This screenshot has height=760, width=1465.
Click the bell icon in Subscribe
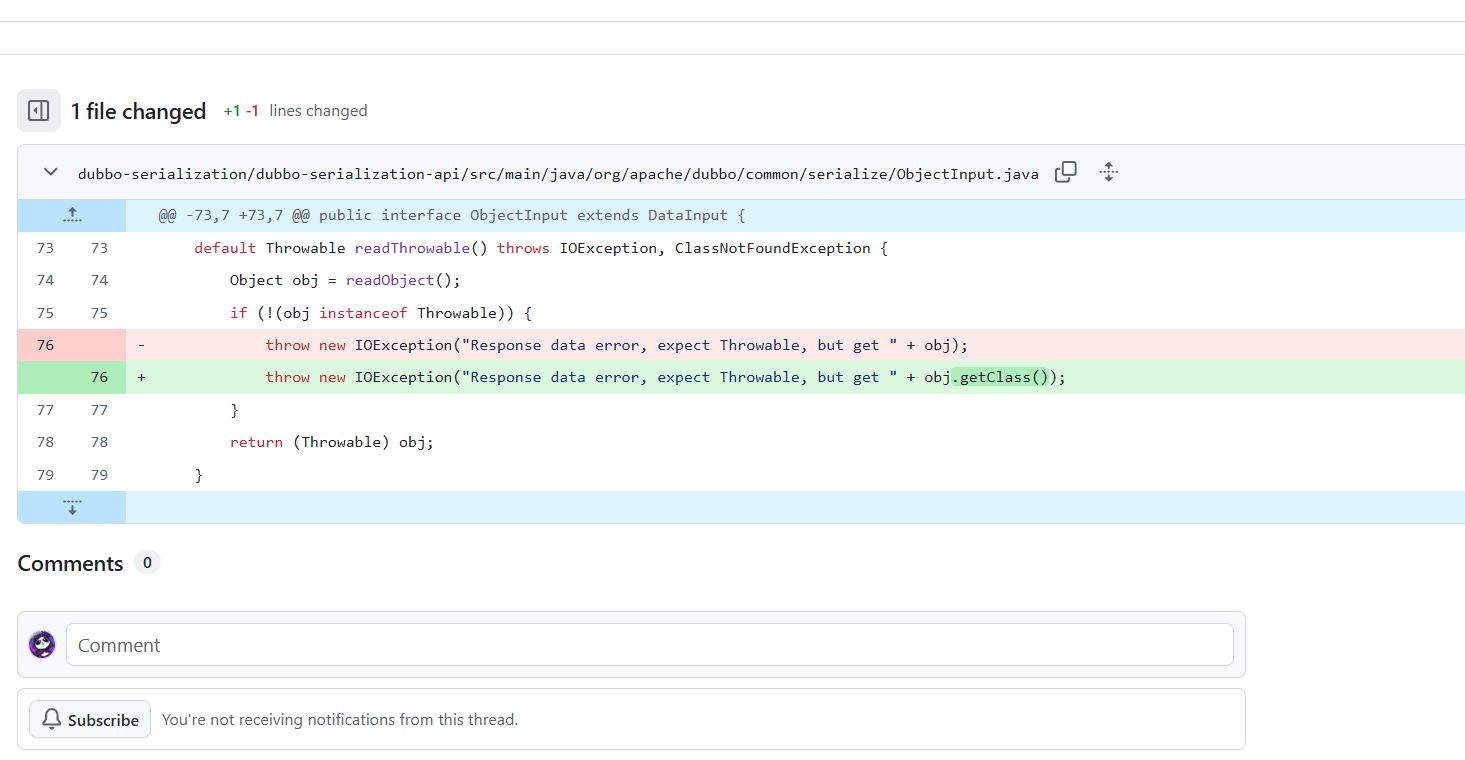(x=52, y=719)
